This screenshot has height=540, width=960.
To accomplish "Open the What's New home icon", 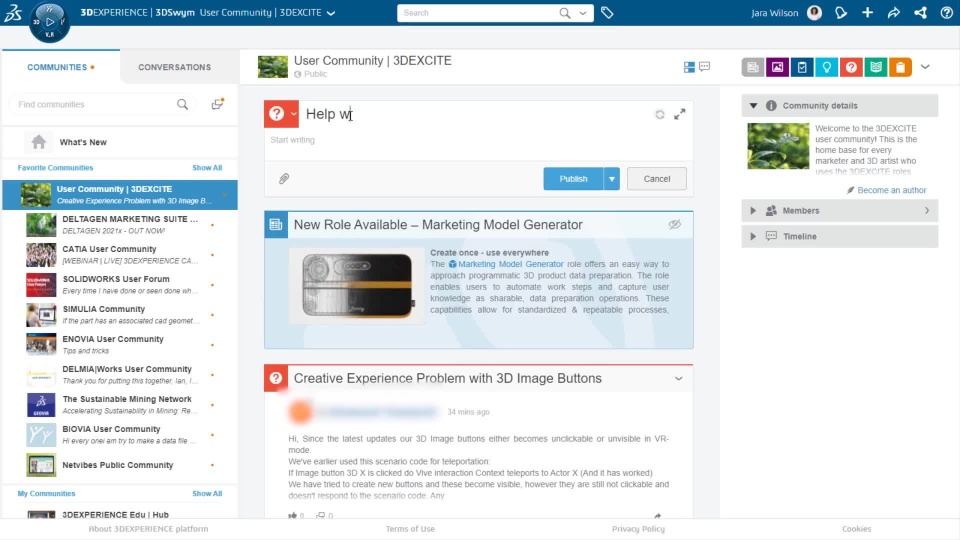I will [x=39, y=142].
